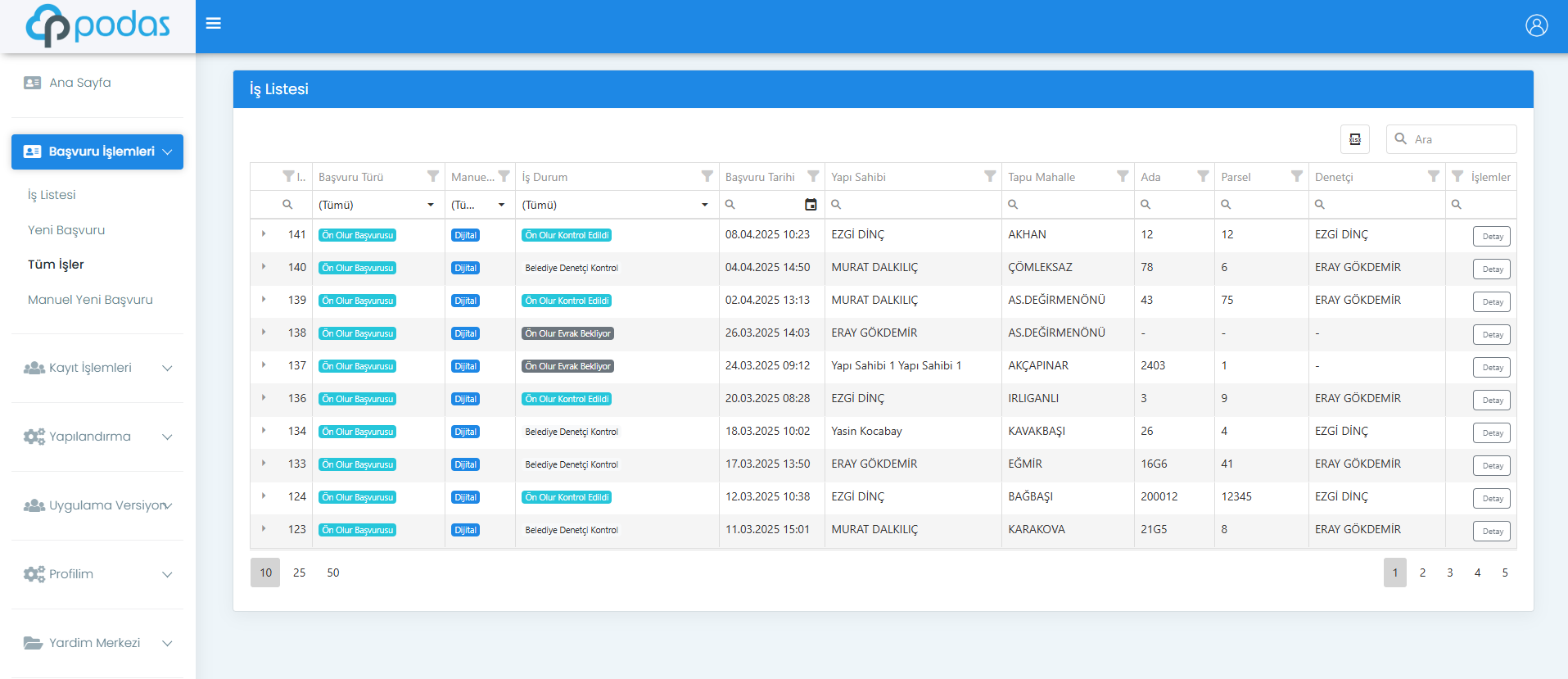Screen dimensions: 1568x679
Task: Select Yeni Başvuru in sidebar
Action: click(66, 230)
